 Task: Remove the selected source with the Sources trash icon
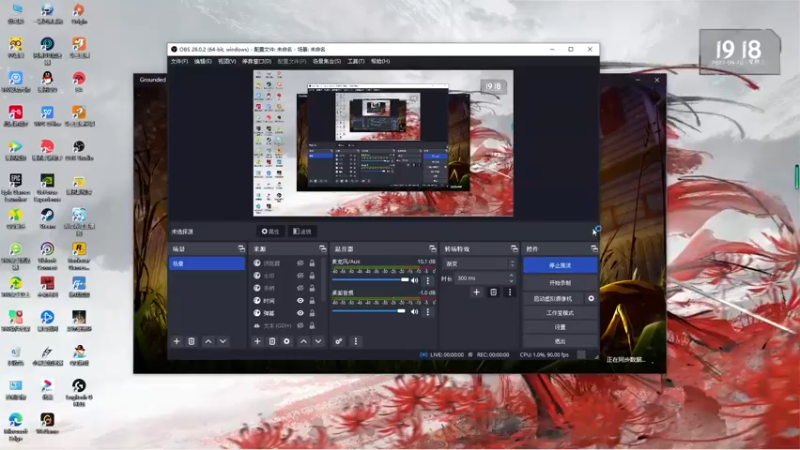coord(272,341)
